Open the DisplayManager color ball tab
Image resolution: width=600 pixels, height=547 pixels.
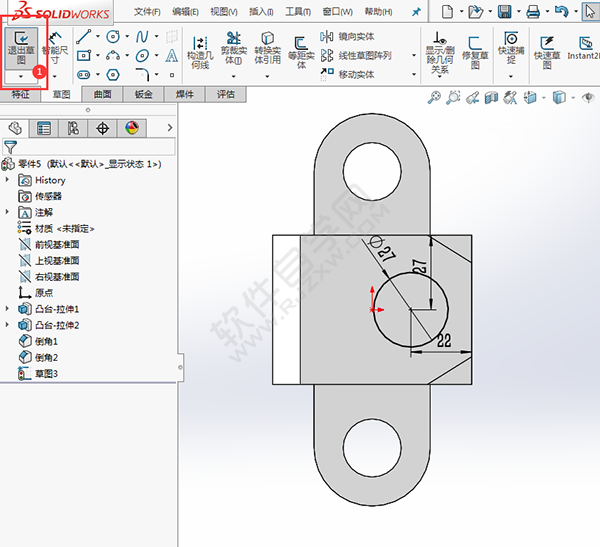[132, 128]
